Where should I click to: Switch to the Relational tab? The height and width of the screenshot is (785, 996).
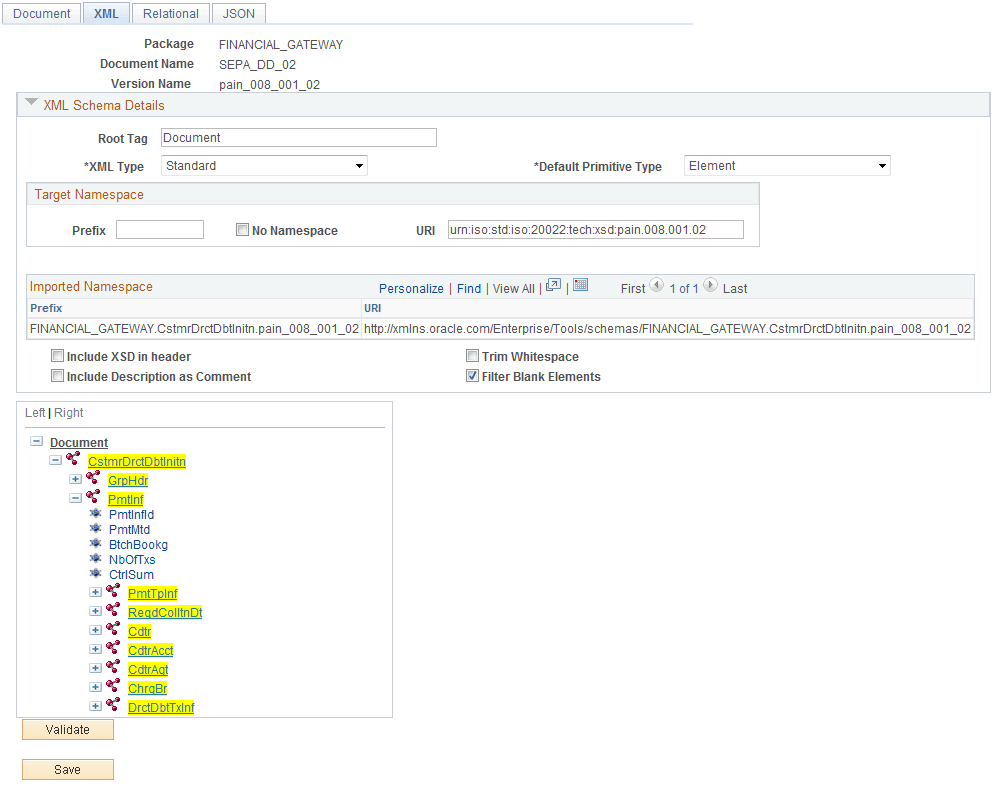point(170,13)
